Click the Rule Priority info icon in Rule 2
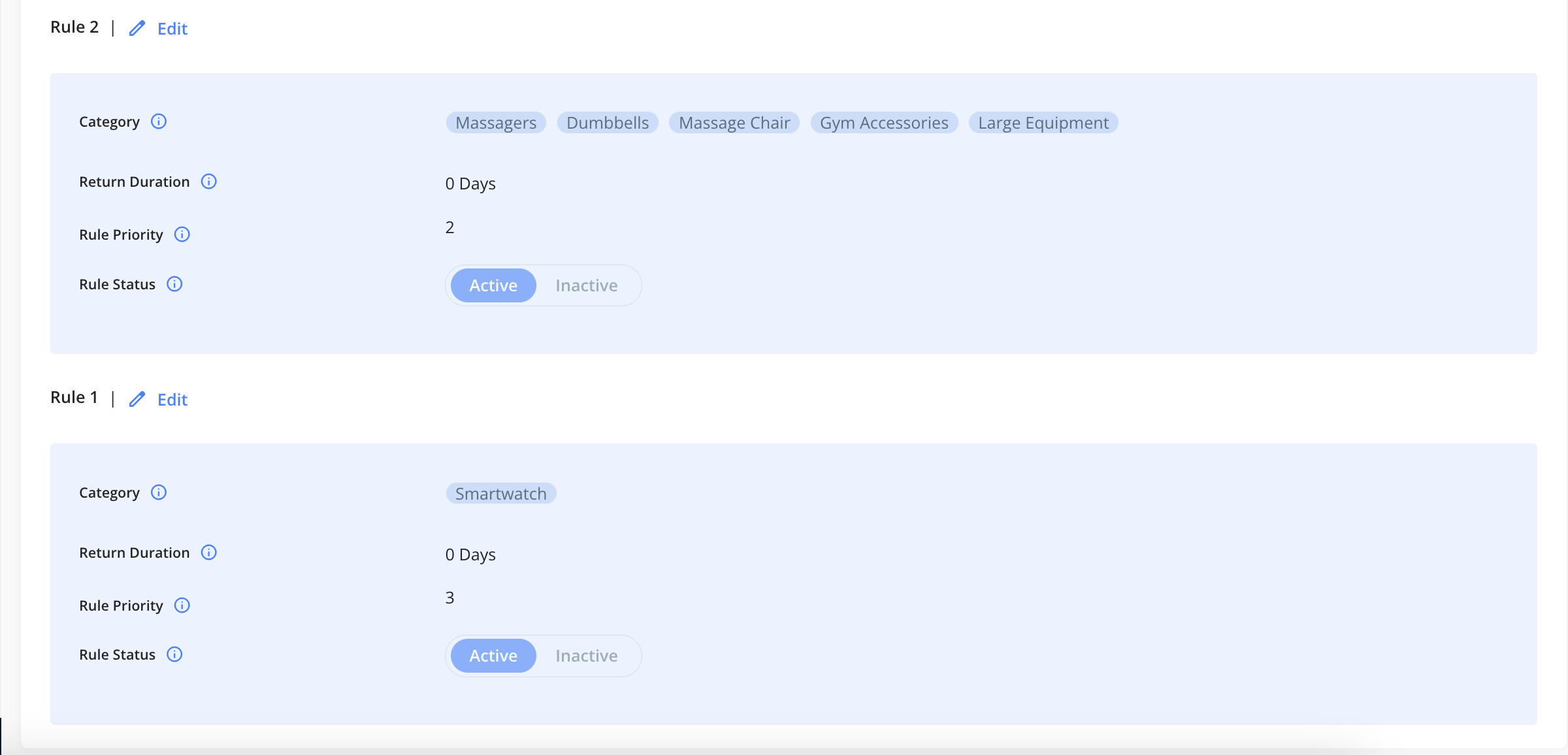The height and width of the screenshot is (755, 1568). [182, 234]
